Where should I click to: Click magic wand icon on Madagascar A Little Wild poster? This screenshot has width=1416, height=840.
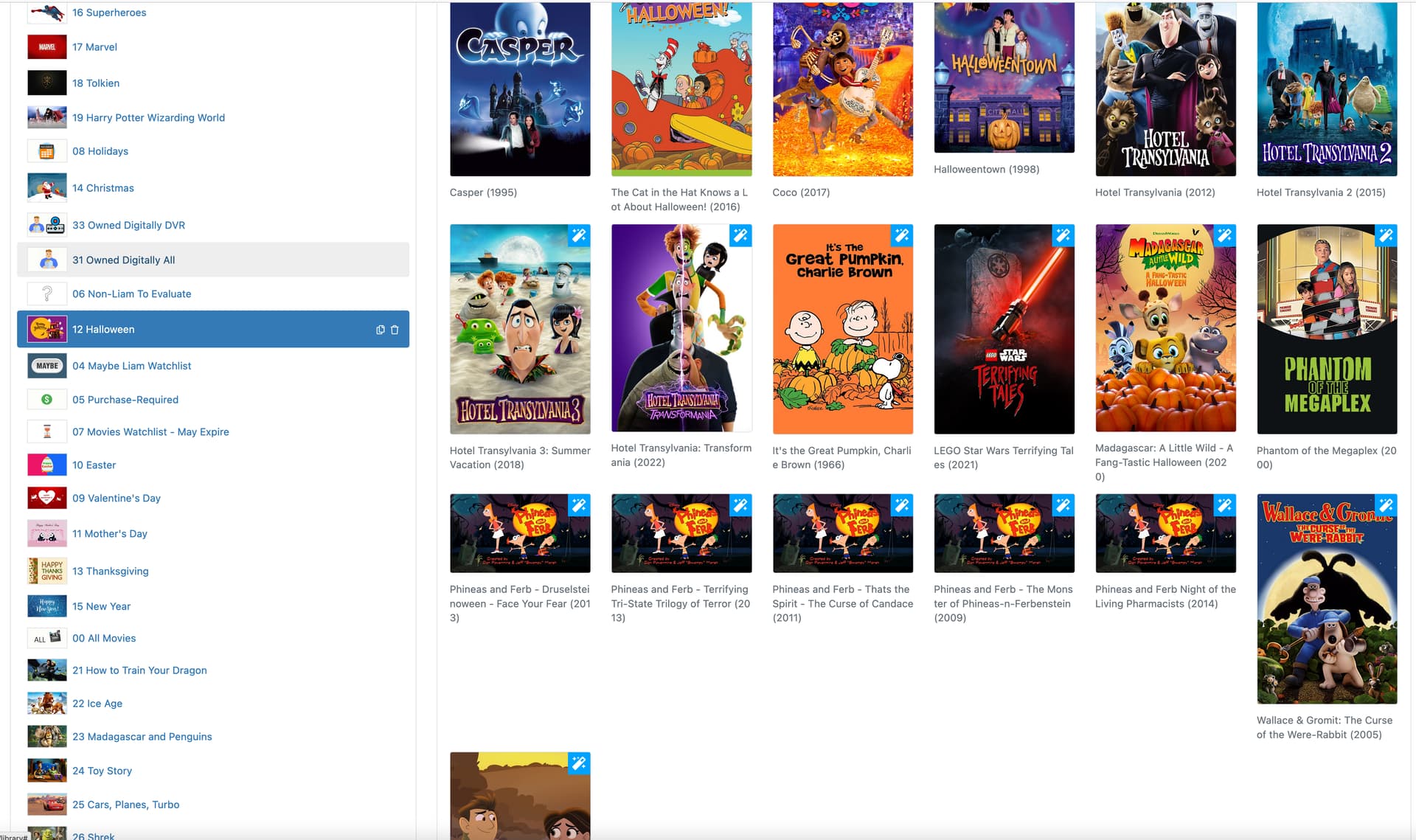(x=1224, y=235)
